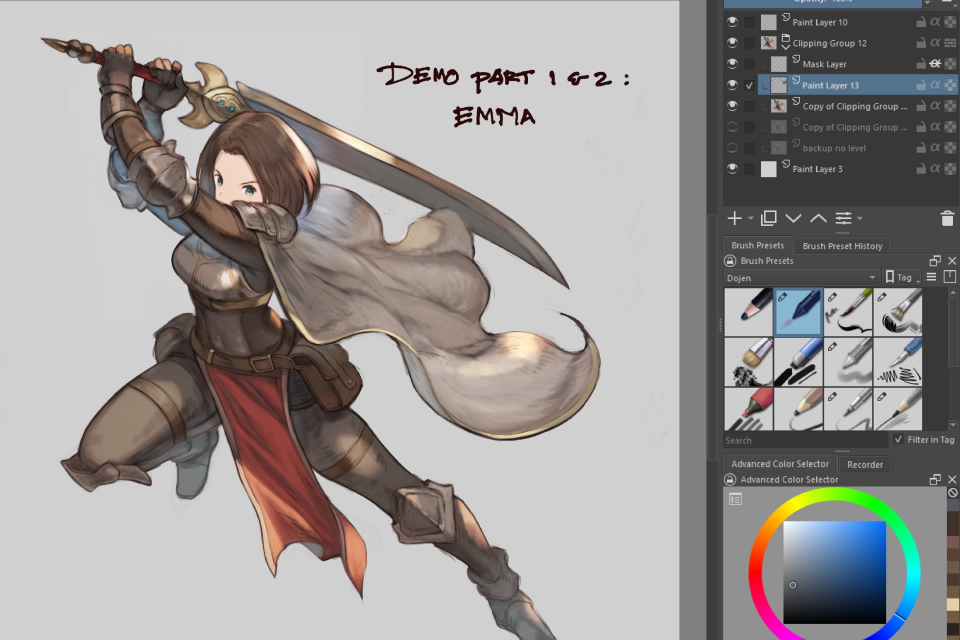Select the red marker brush preset

pyautogui.click(x=749, y=409)
